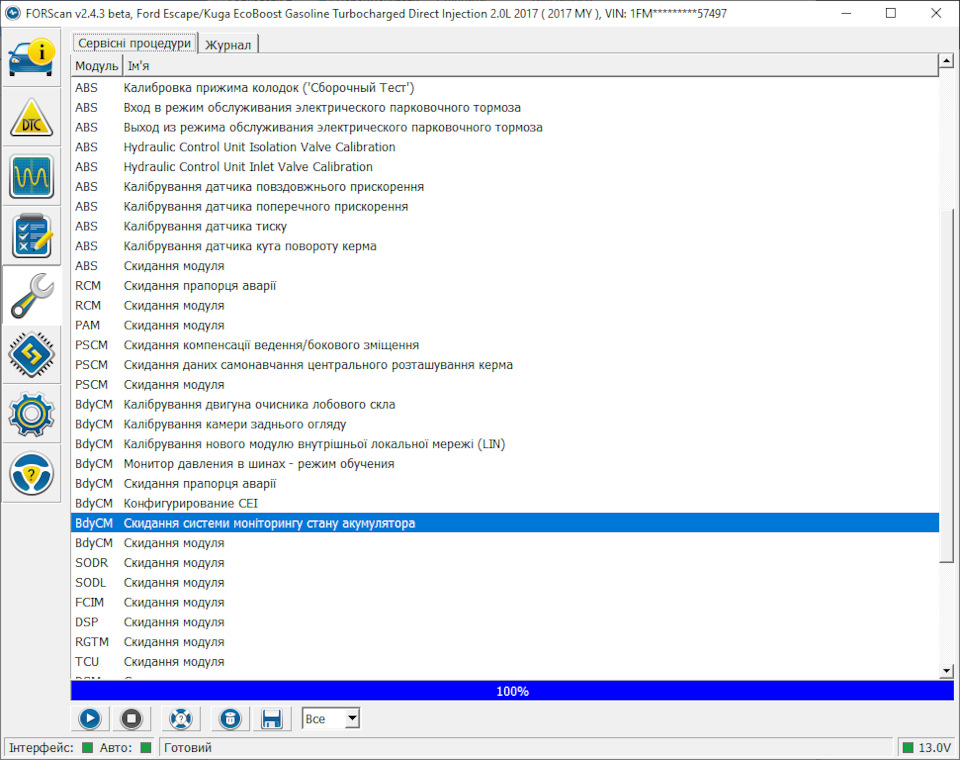
Task: Click the 13.0V voltage indicator
Action: pyautogui.click(x=927, y=747)
